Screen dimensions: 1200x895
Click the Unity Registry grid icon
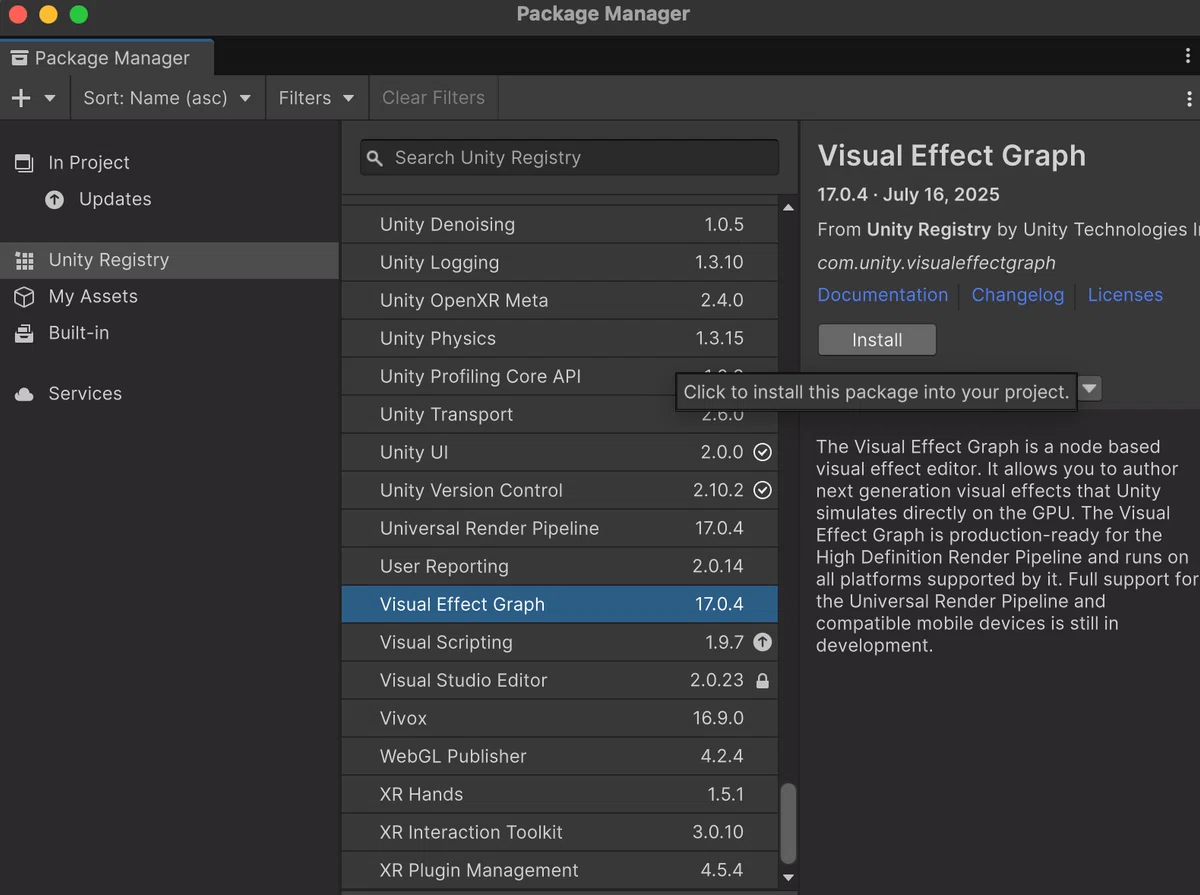24,260
